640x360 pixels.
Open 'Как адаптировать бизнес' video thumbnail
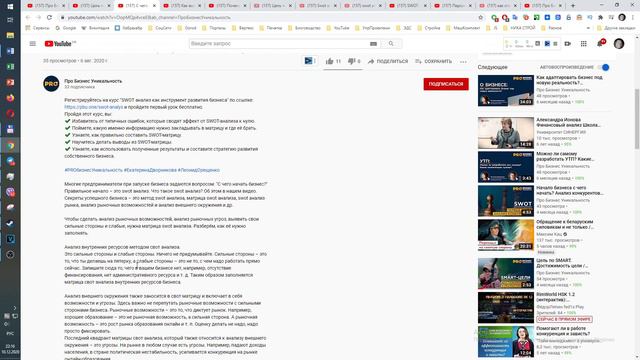pyautogui.click(x=506, y=91)
